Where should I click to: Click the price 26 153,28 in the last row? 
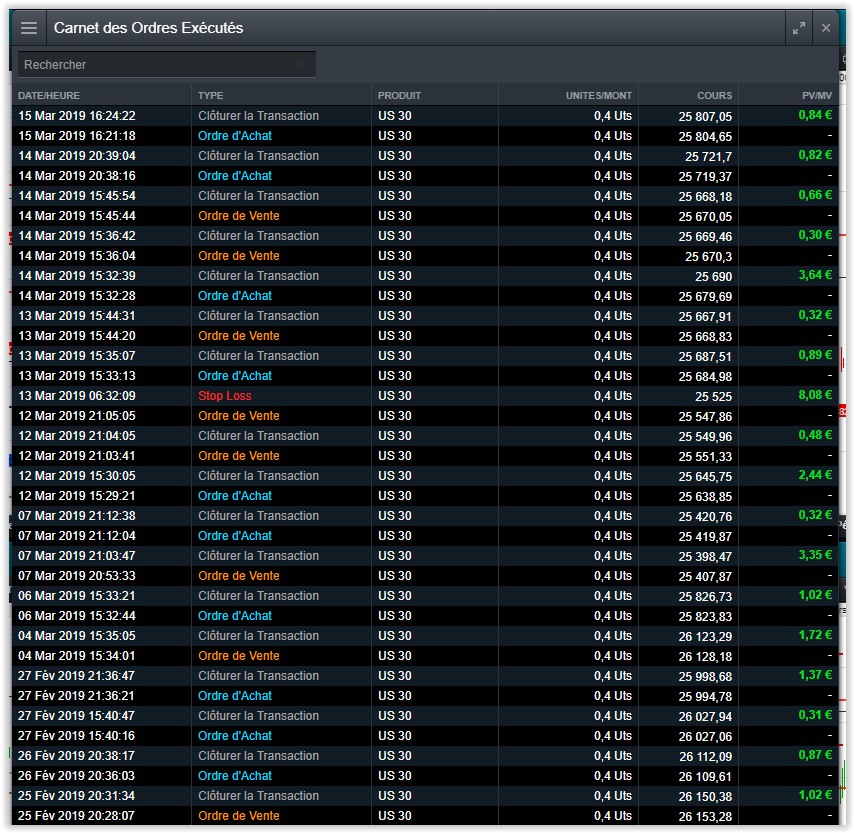705,816
